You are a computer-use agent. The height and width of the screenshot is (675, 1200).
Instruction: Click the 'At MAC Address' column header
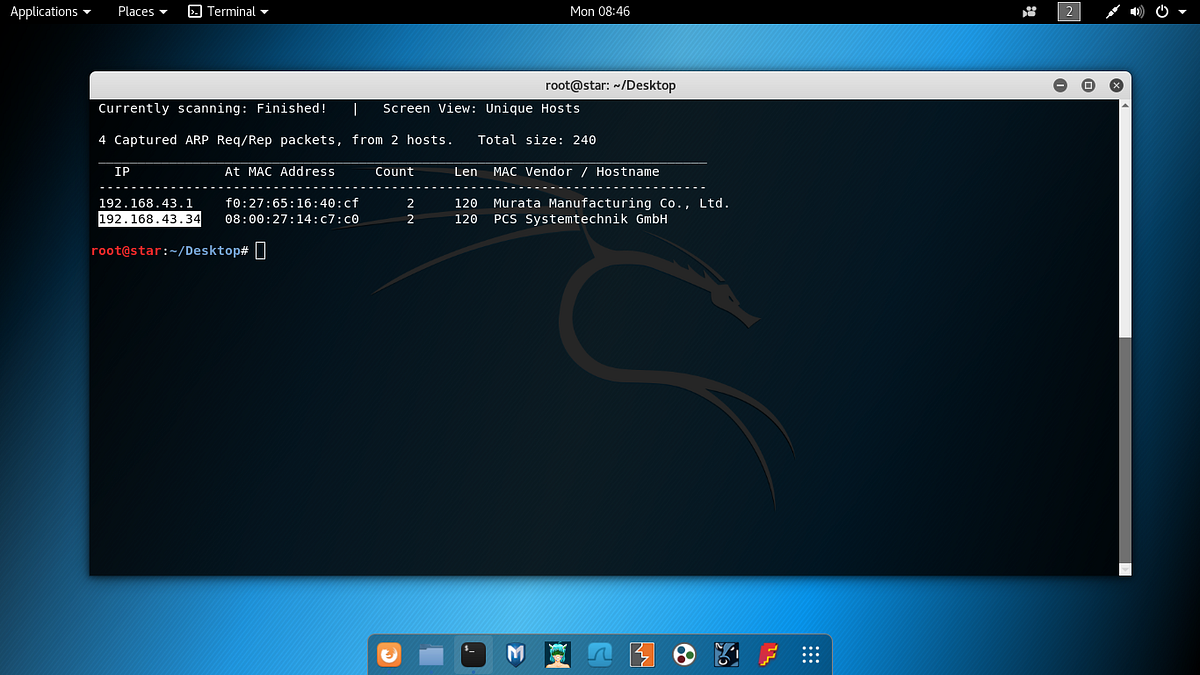click(280, 172)
